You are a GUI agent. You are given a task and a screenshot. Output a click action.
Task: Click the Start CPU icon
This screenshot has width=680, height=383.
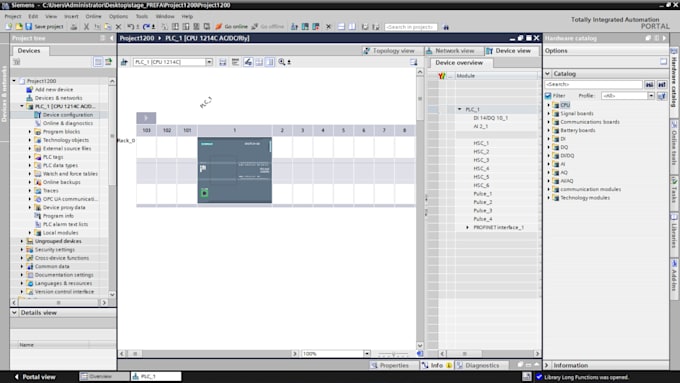pos(305,27)
